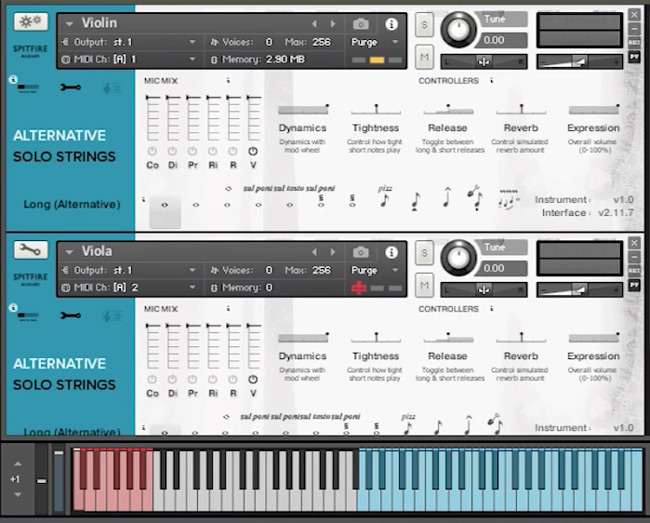
Task: Go to next instrument preset for Violin
Action: [335, 23]
